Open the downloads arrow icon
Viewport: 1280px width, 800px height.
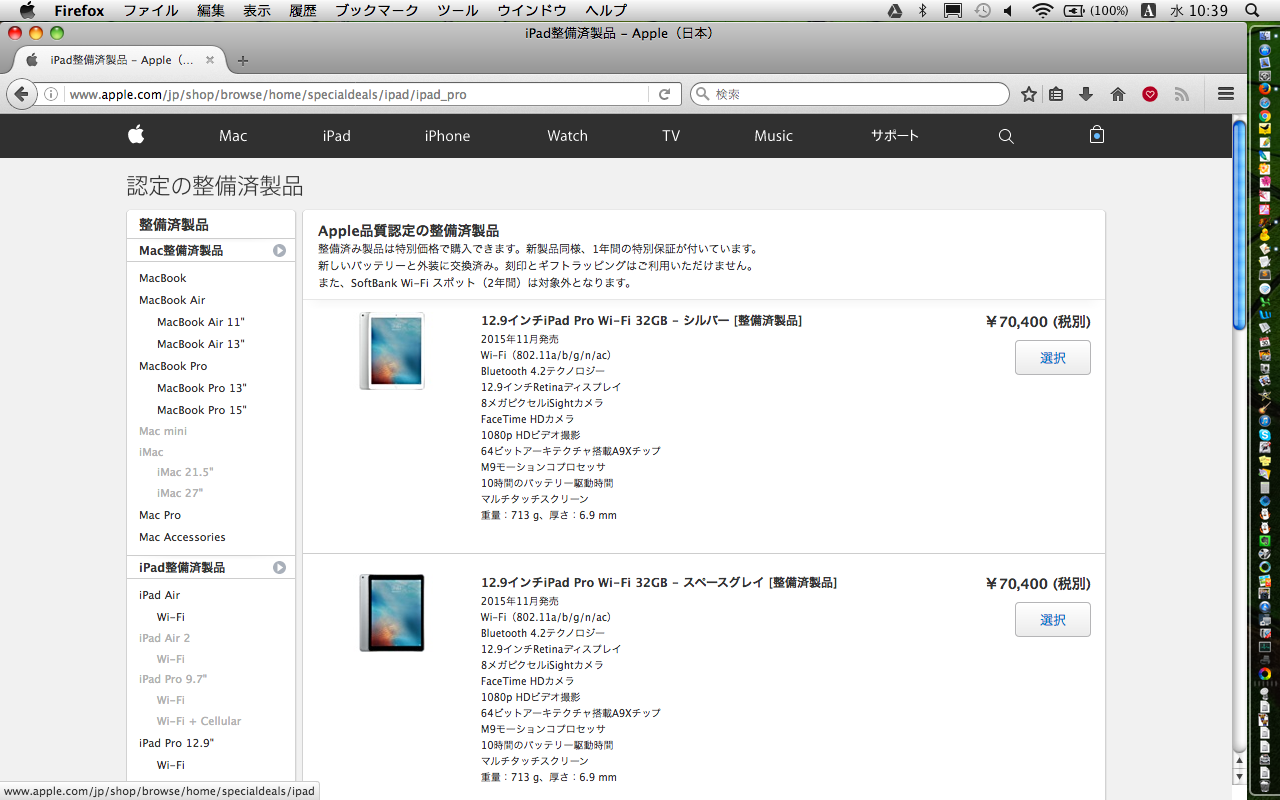pos(1086,94)
